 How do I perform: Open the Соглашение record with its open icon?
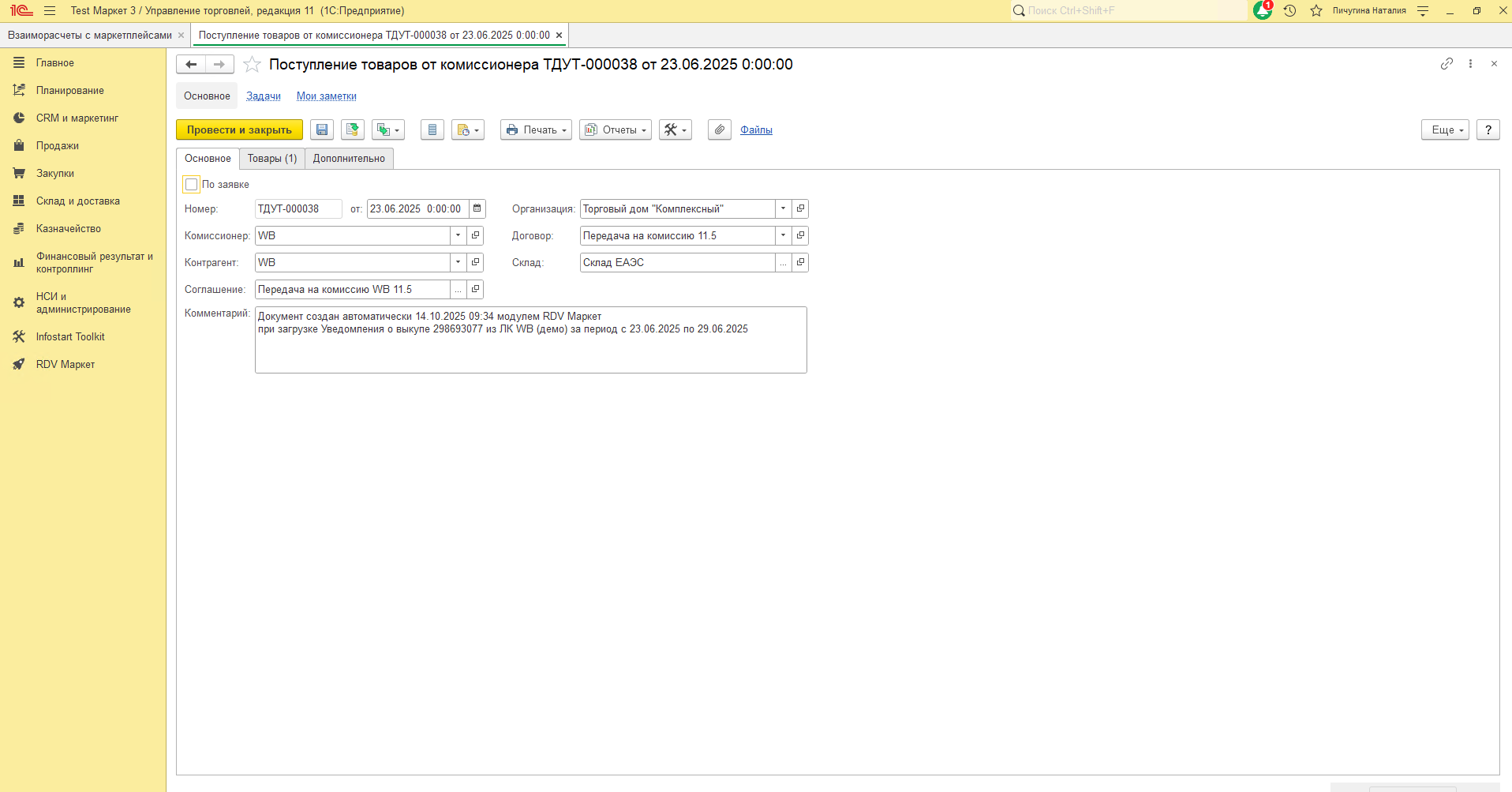(475, 290)
